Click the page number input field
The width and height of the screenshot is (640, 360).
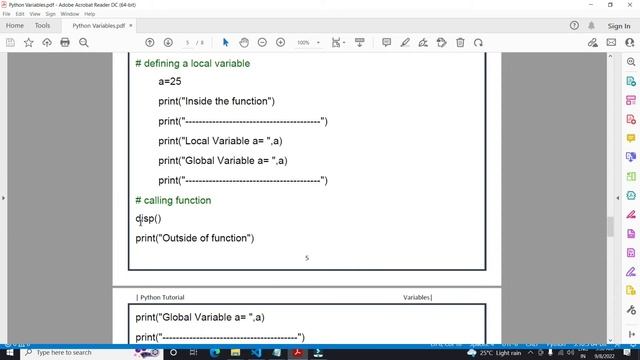pyautogui.click(x=187, y=42)
